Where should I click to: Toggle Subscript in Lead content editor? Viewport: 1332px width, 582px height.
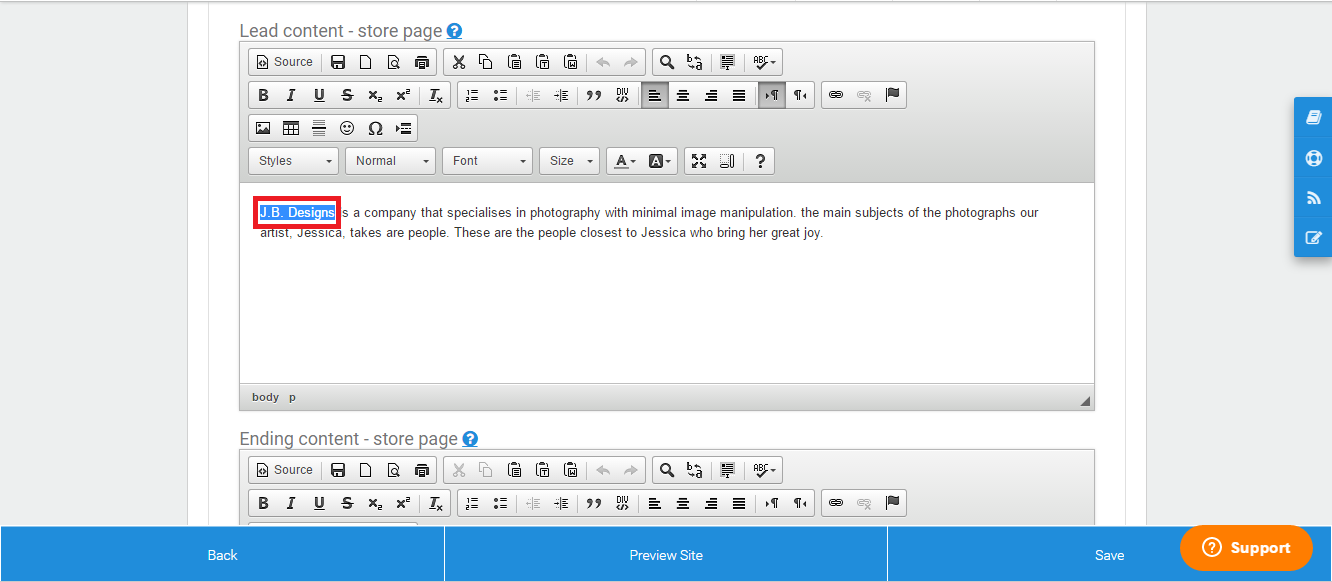[x=375, y=96]
